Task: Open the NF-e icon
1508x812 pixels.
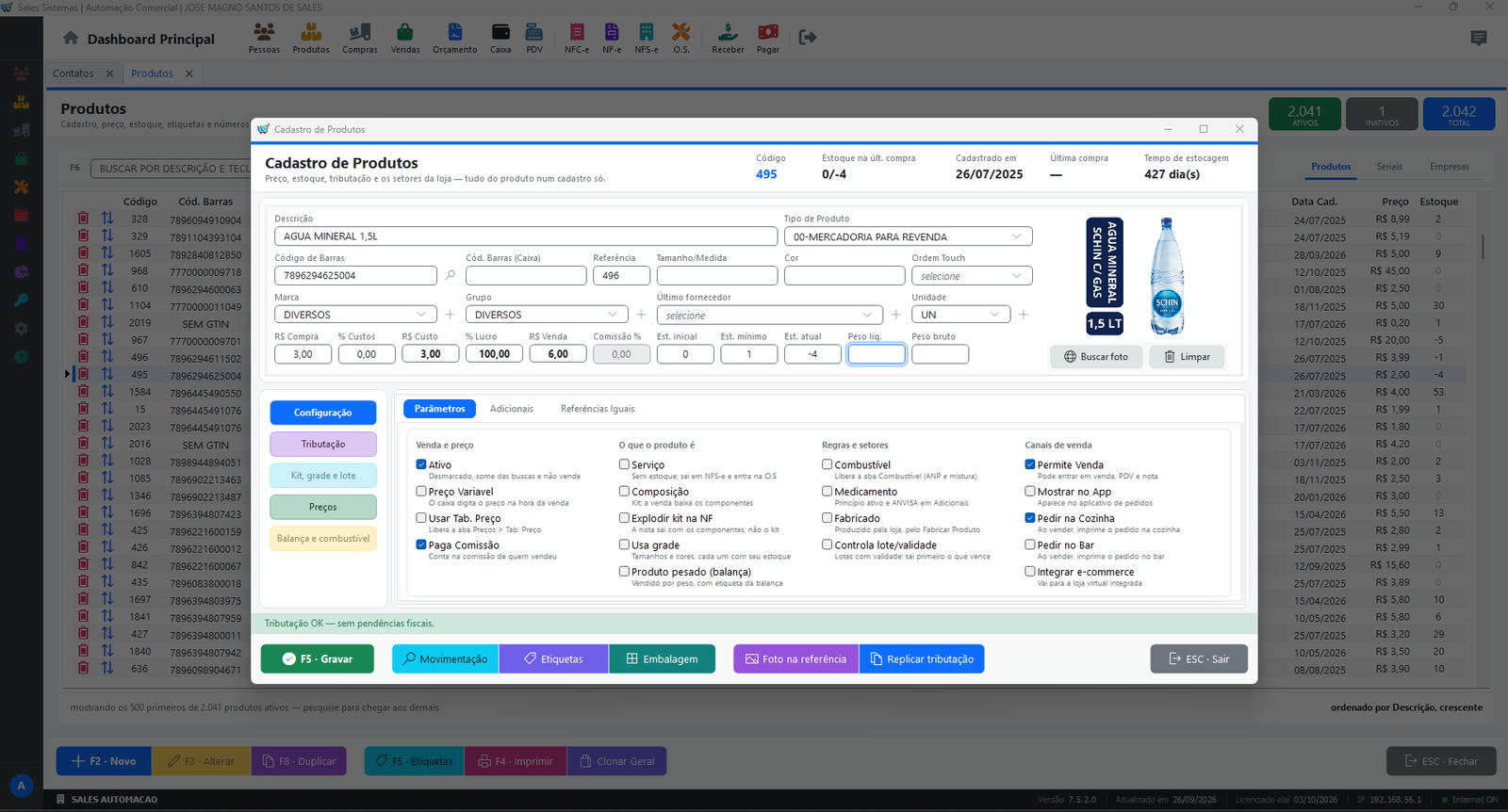Action: (612, 38)
